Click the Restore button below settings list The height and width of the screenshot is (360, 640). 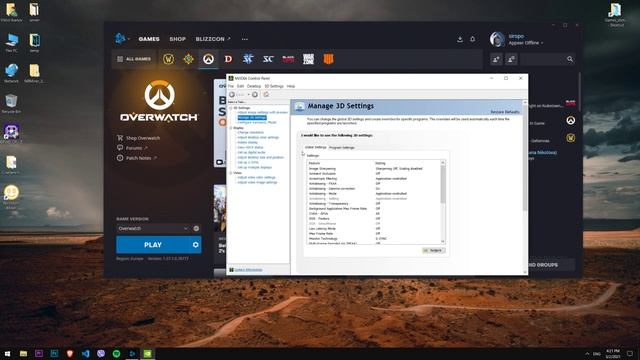click(434, 250)
